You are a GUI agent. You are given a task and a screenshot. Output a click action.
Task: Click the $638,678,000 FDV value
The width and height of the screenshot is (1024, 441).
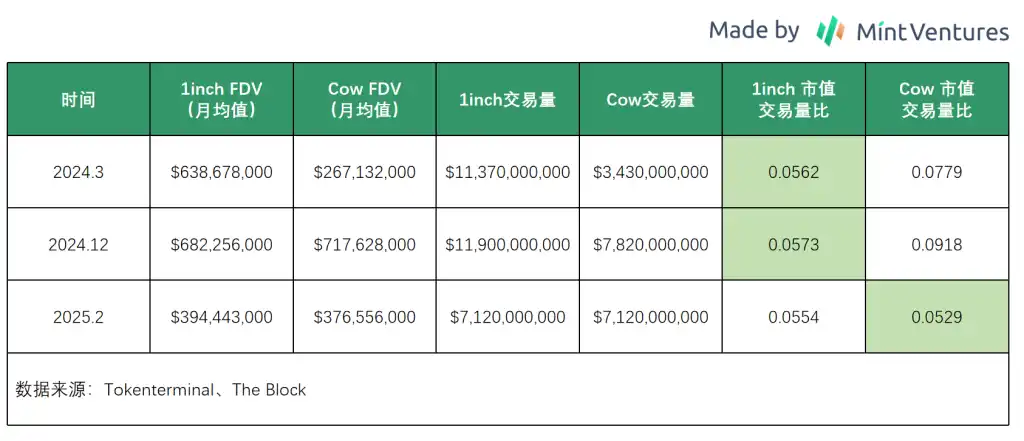(x=221, y=172)
